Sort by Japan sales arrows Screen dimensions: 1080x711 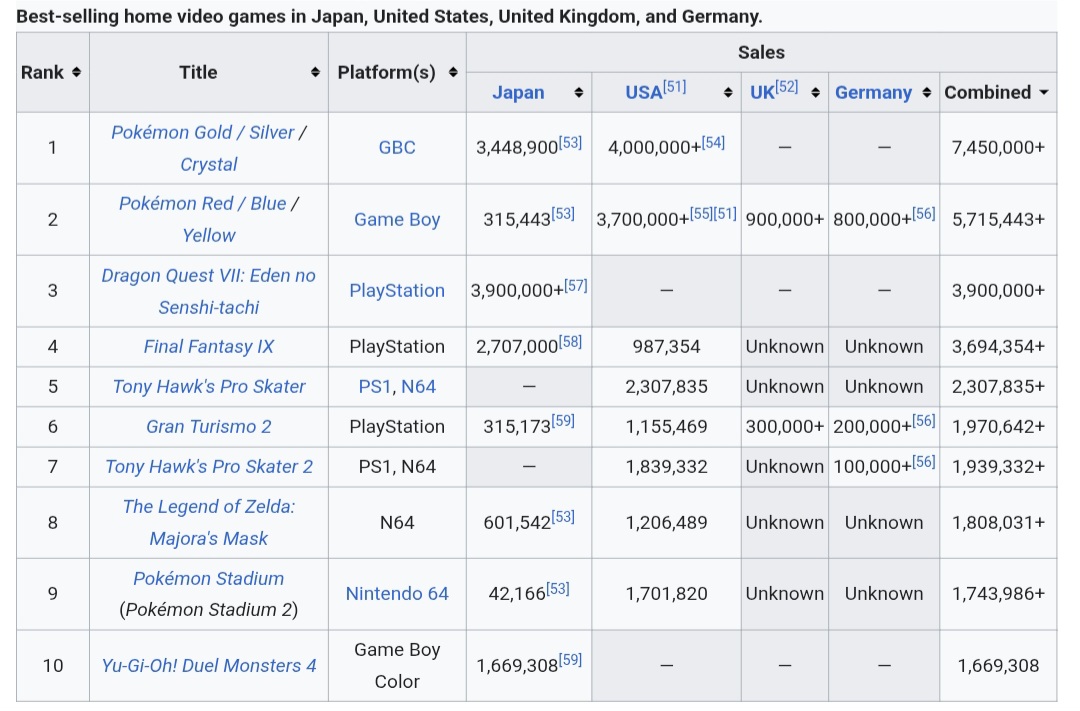pyautogui.click(x=579, y=92)
